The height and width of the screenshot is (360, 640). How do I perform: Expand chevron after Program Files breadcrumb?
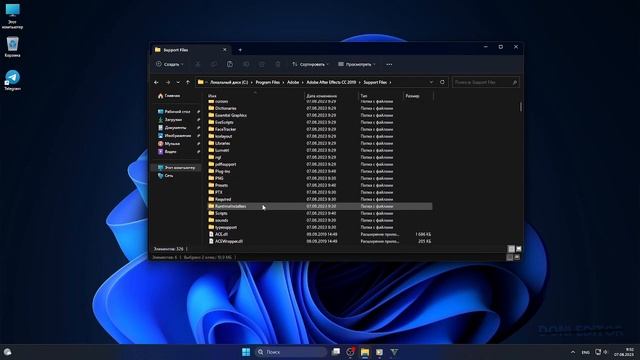click(x=284, y=82)
